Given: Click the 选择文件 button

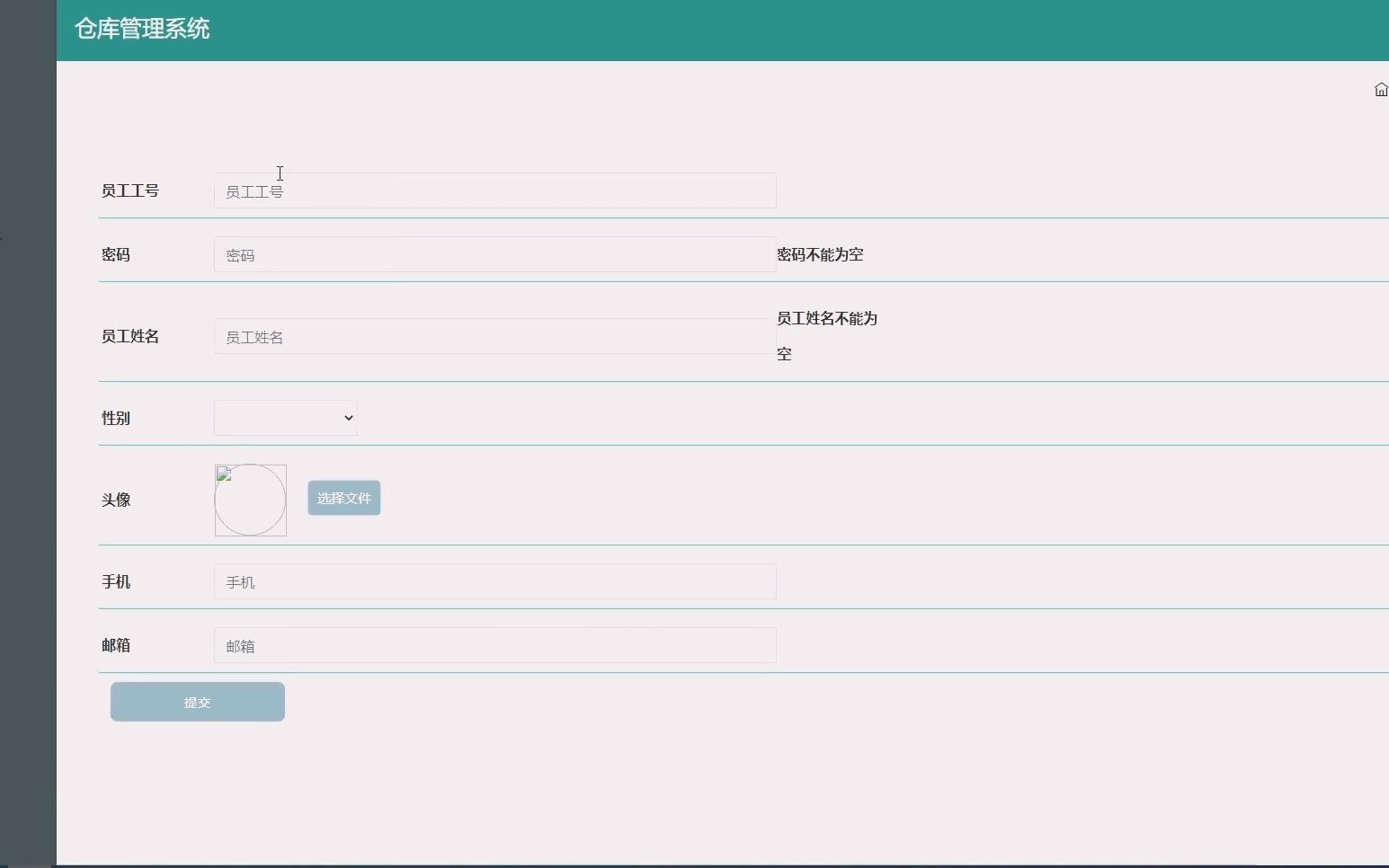Looking at the screenshot, I should pyautogui.click(x=344, y=498).
